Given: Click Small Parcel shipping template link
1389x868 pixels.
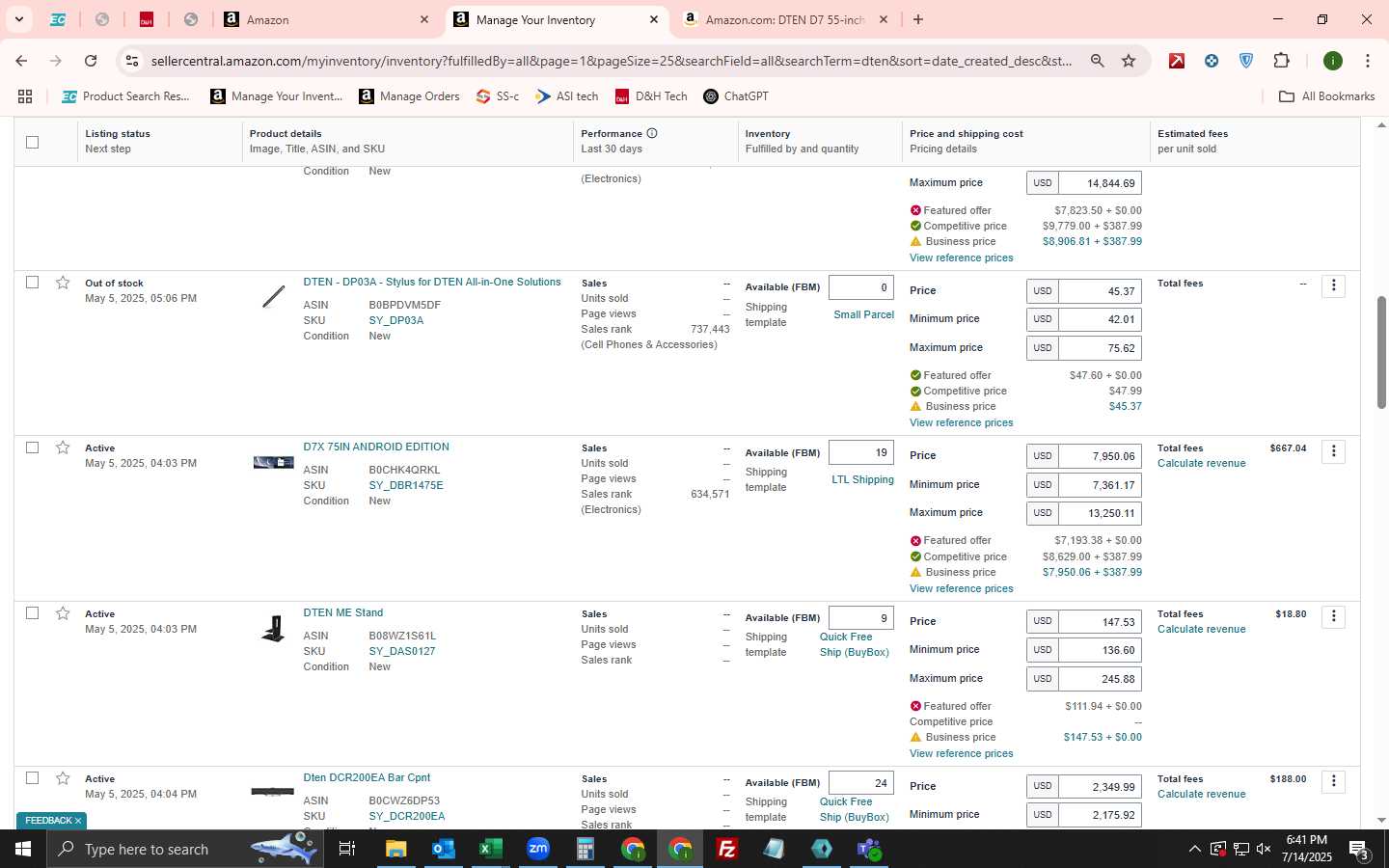Looking at the screenshot, I should point(863,314).
